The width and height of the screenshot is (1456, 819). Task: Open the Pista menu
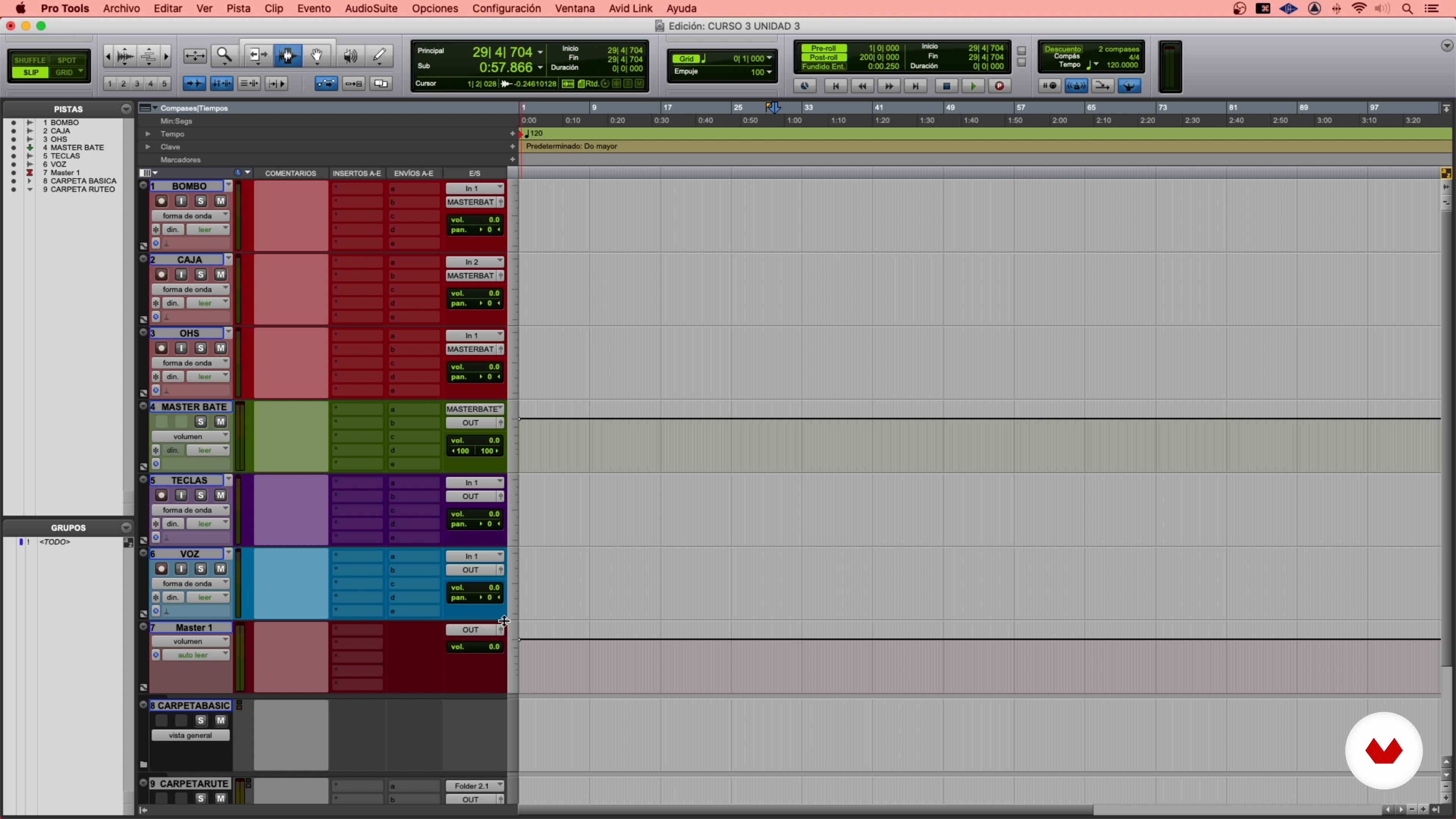[x=238, y=8]
